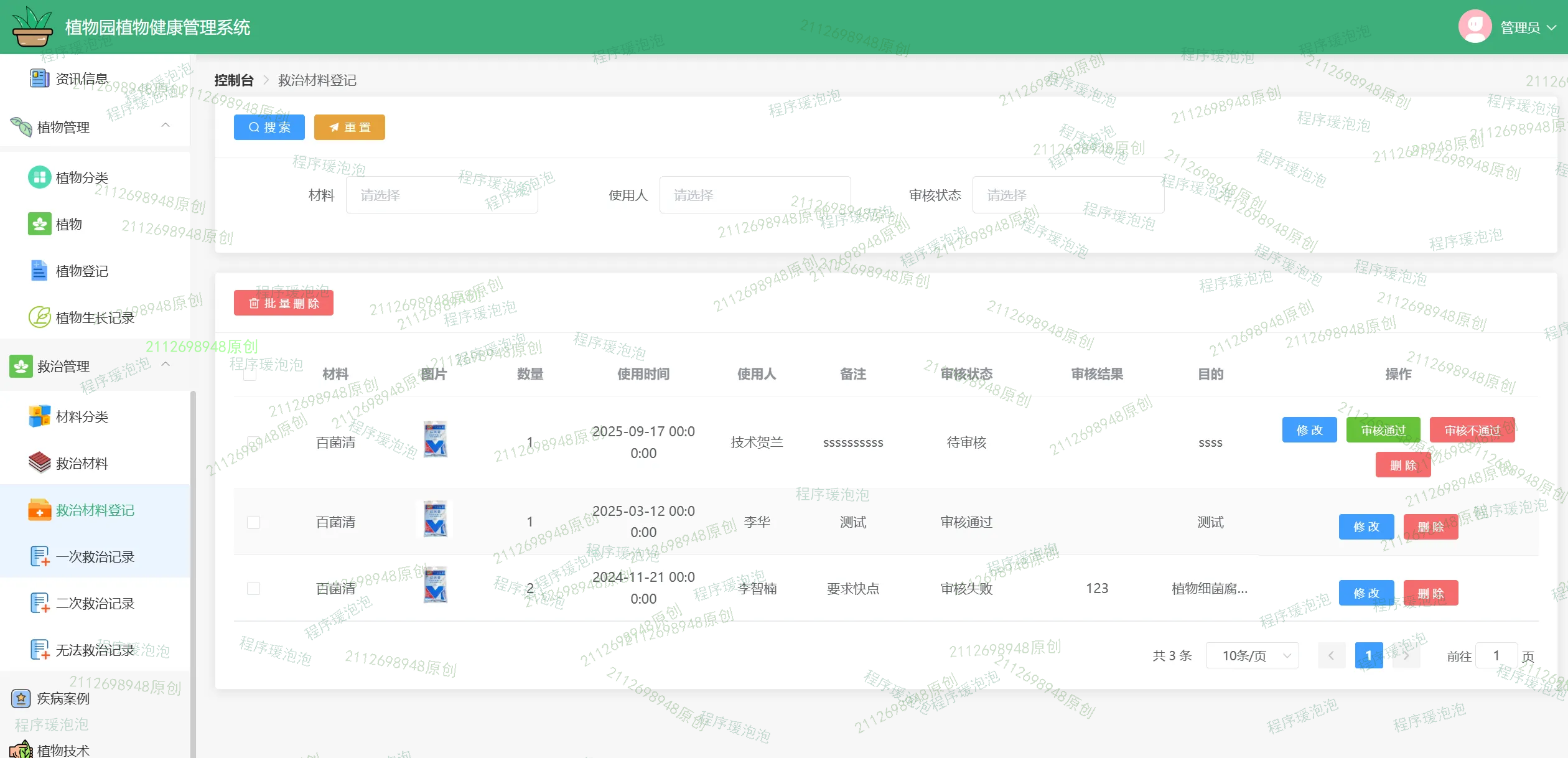Open the 植物登记 document icon
Image resolution: width=1568 pixels, height=758 pixels.
(x=39, y=271)
